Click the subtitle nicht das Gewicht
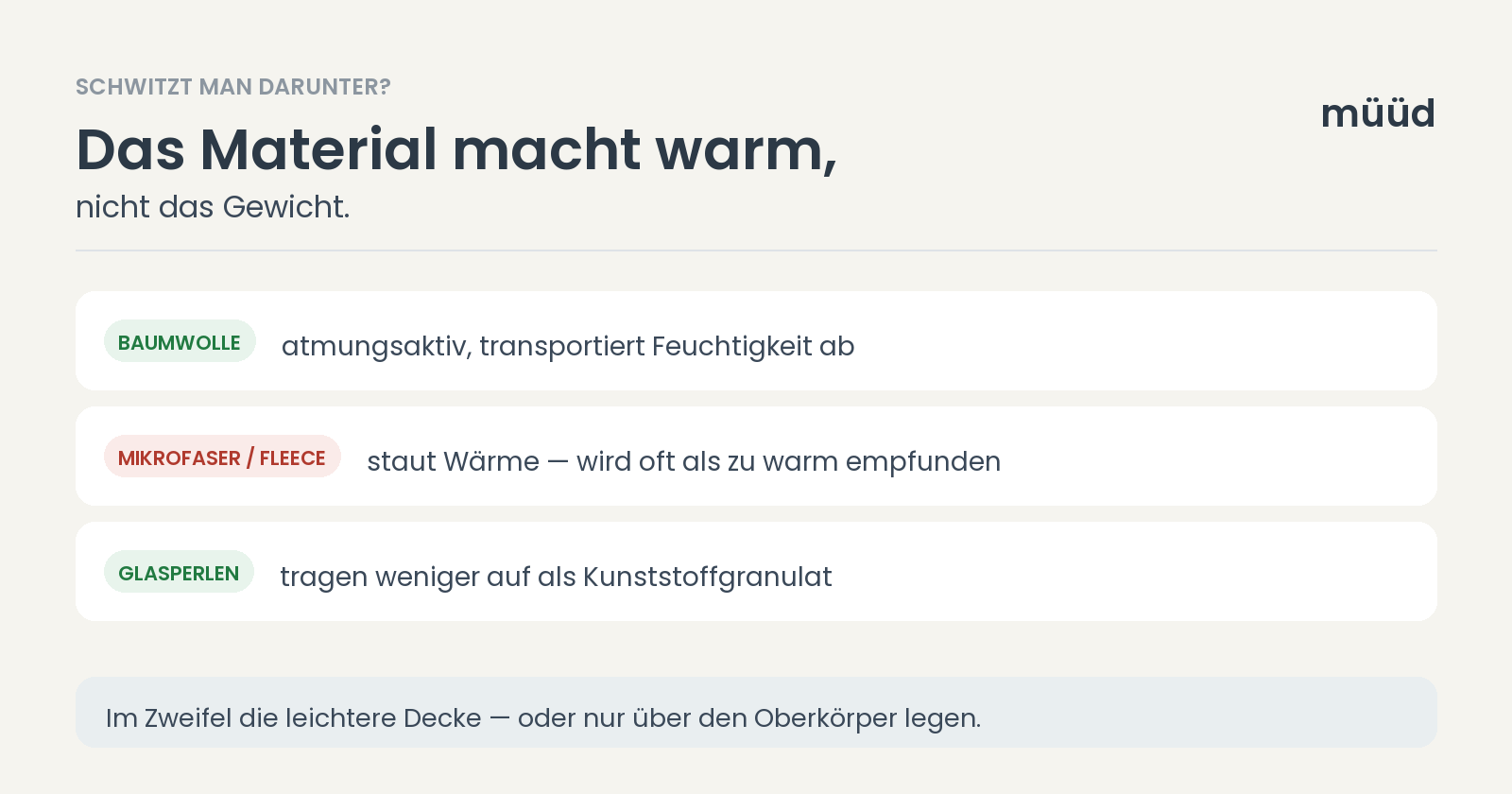Viewport: 1512px width, 794px height. point(213,207)
